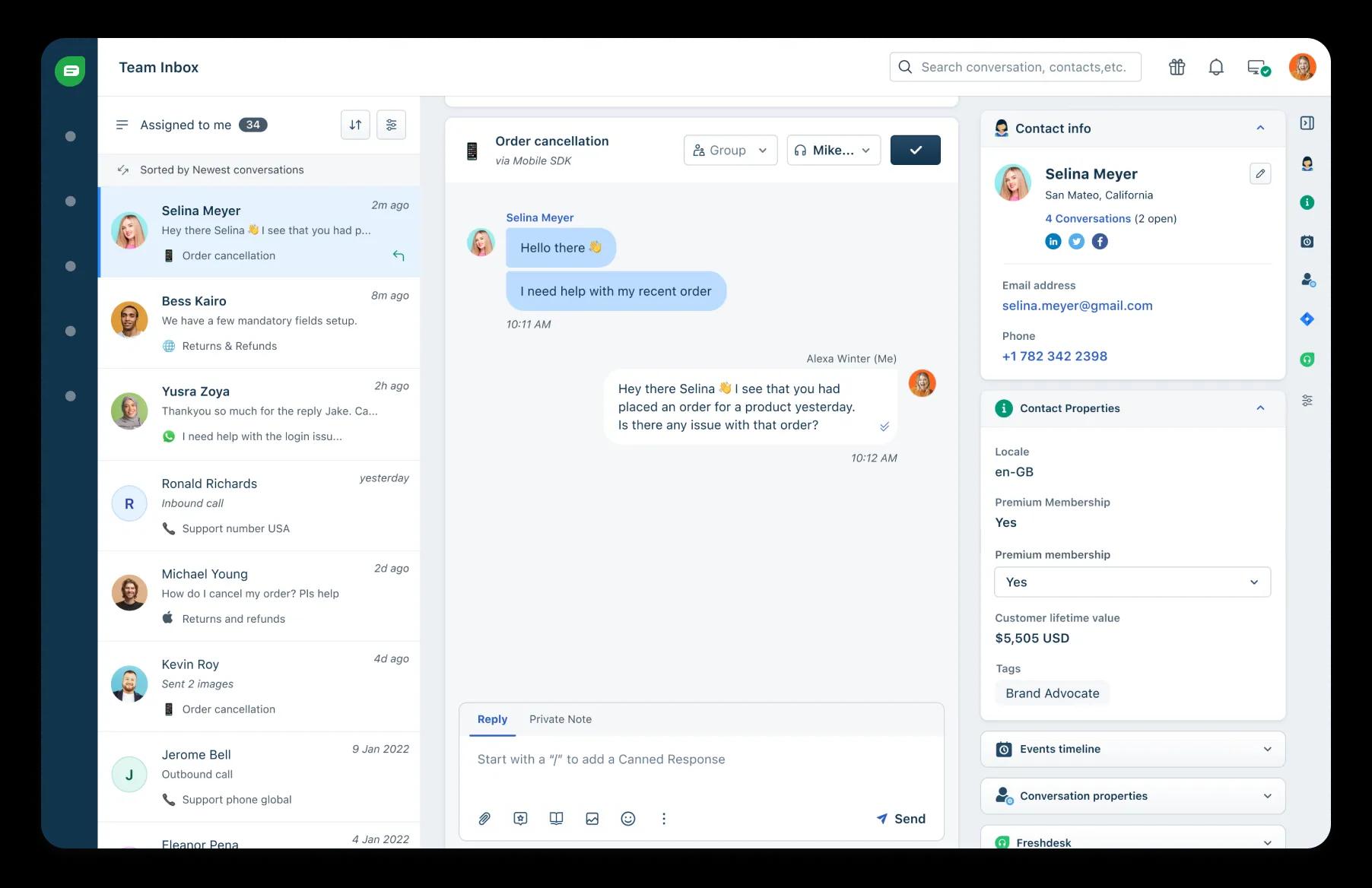1372x888 pixels.
Task: Resolve conversation with the checkmark button
Action: point(915,150)
